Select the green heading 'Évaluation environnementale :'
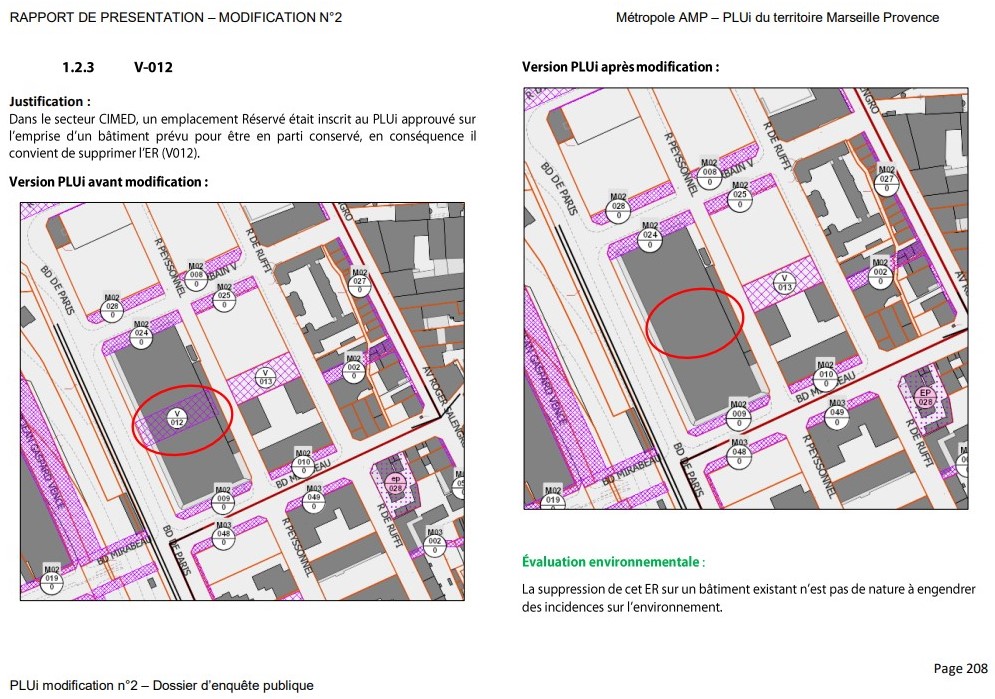 pyautogui.click(x=613, y=562)
